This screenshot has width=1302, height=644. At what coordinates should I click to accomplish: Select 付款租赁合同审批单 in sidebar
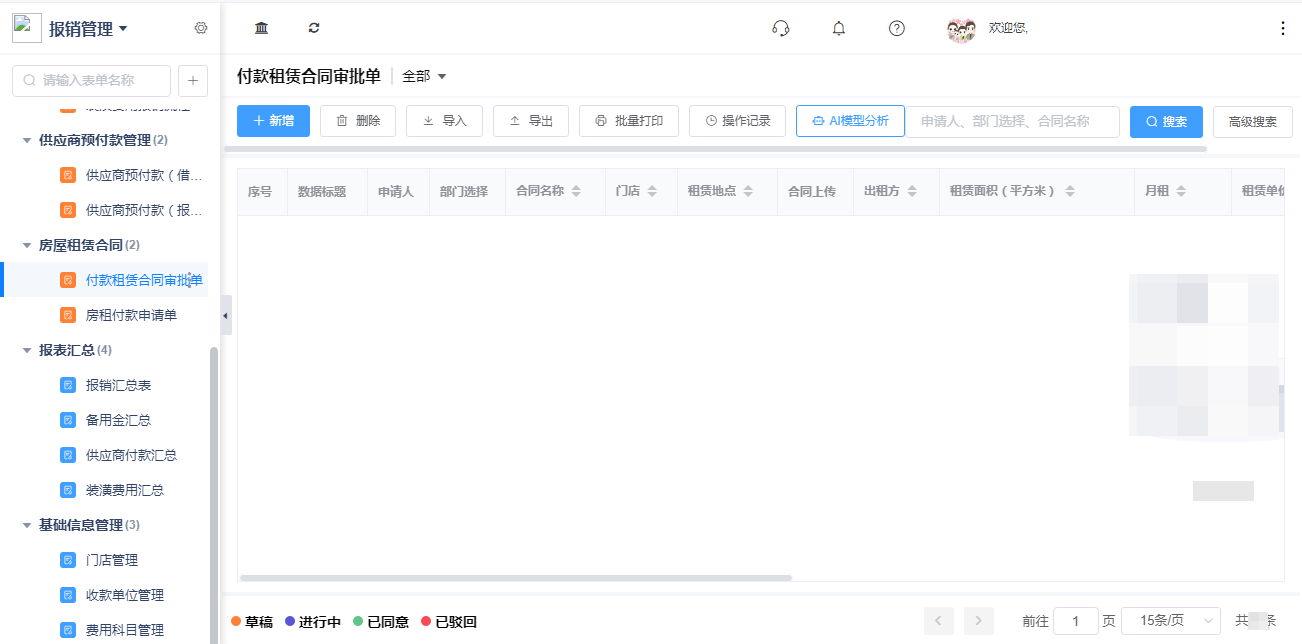click(144, 280)
